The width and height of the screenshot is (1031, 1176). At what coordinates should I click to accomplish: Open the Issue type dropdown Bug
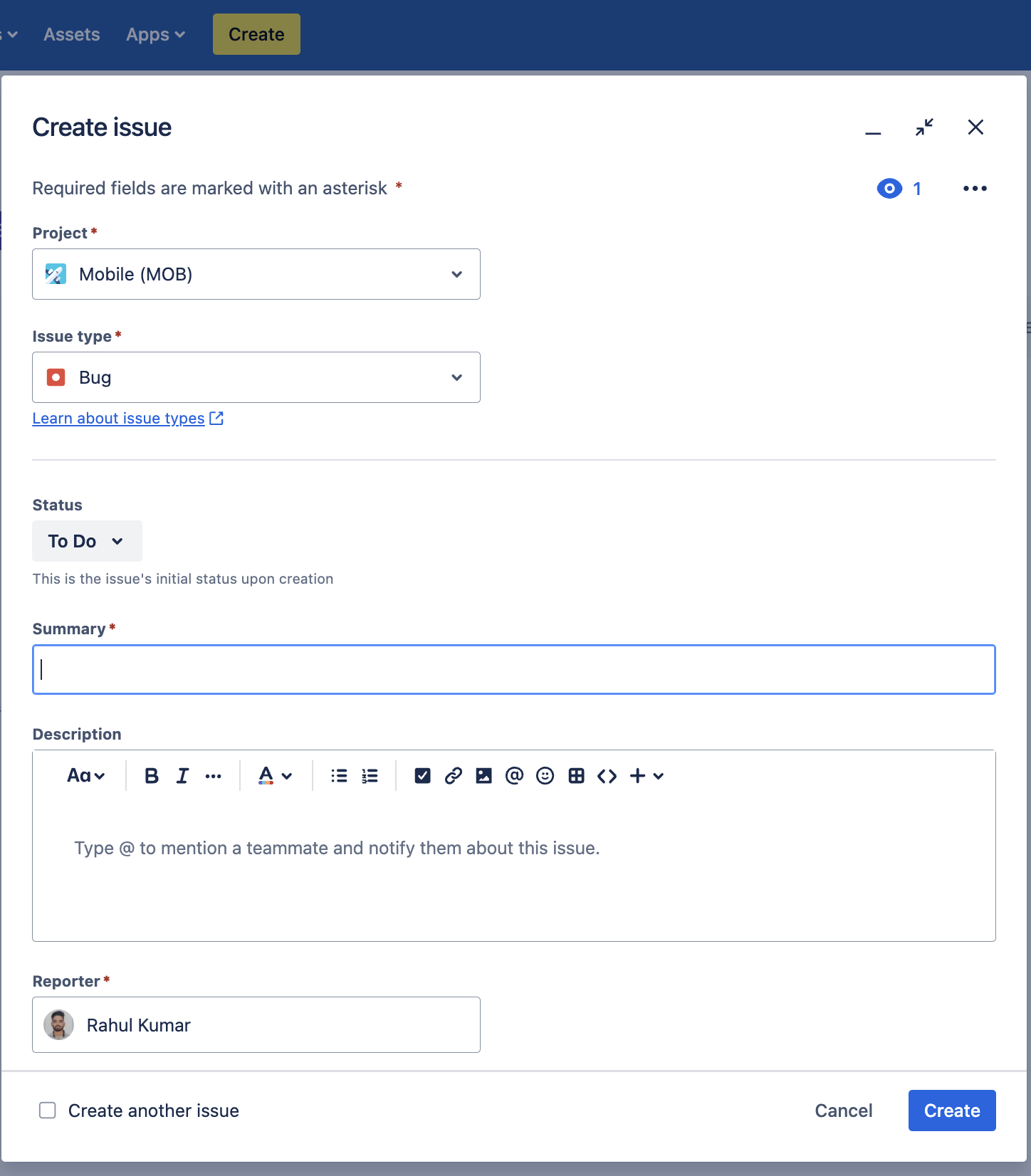(x=256, y=377)
